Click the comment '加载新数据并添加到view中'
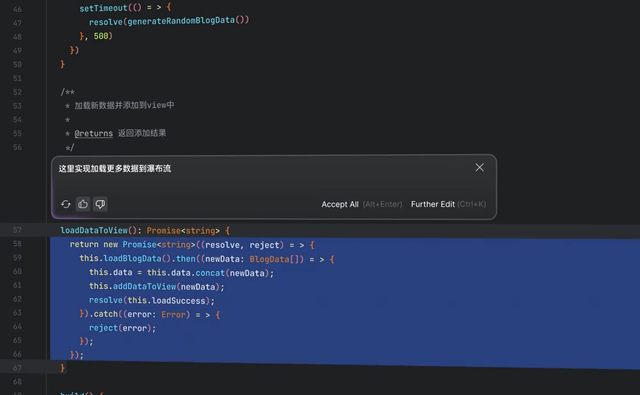Screen dimensions: 640x395 124,105
